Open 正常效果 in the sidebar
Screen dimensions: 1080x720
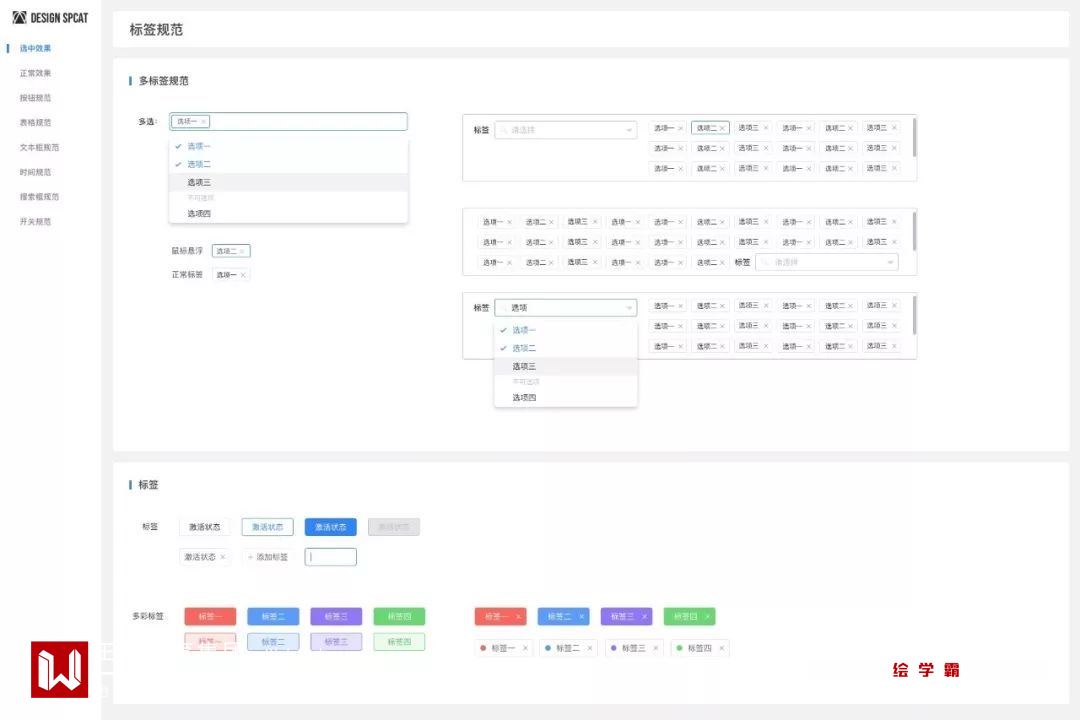[35, 73]
